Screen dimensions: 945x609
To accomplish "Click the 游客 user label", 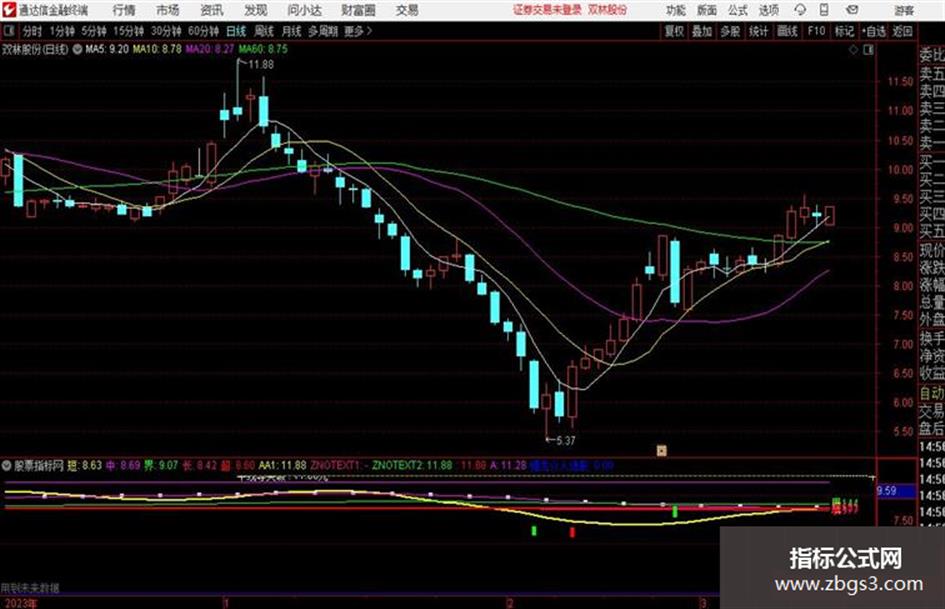I will (903, 10).
